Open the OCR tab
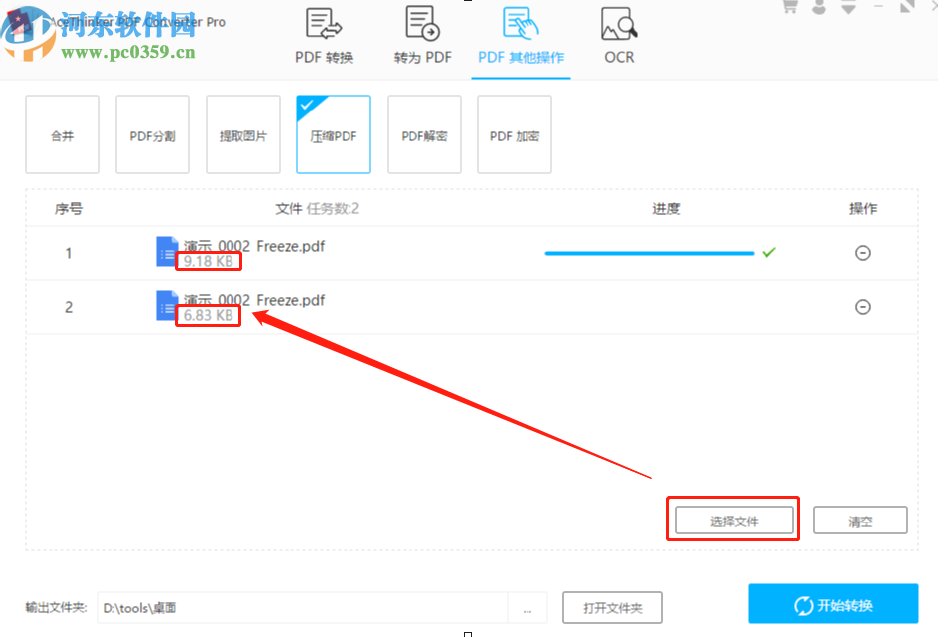Image resolution: width=938 pixels, height=637 pixels. [x=619, y=37]
